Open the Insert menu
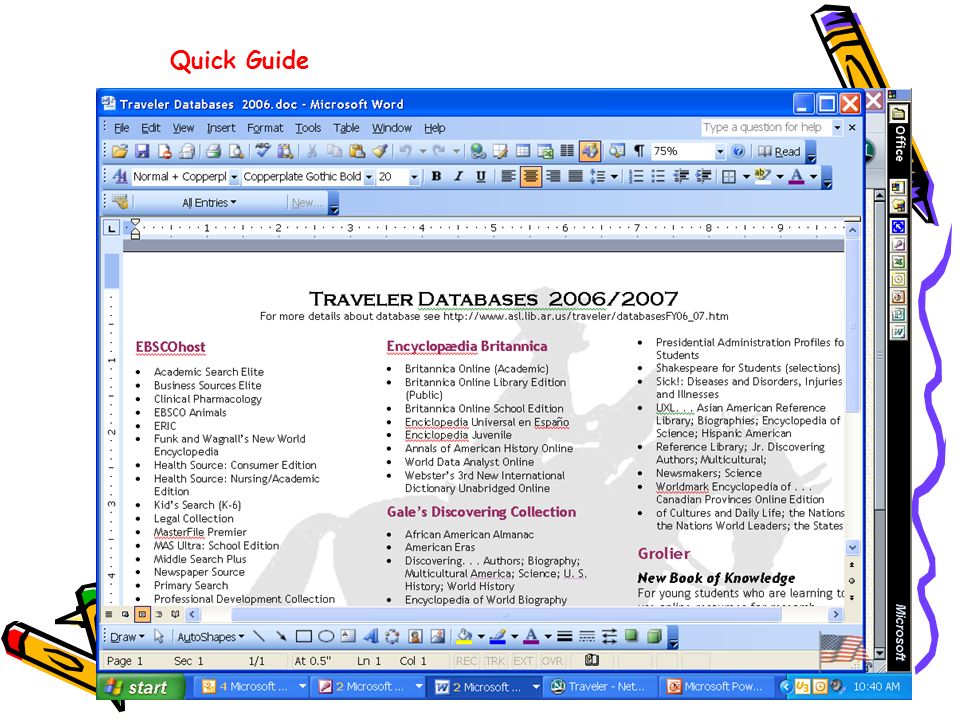 click(221, 128)
